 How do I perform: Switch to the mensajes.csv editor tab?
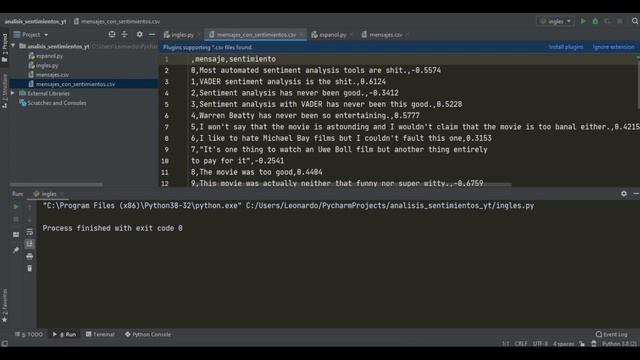(384, 35)
